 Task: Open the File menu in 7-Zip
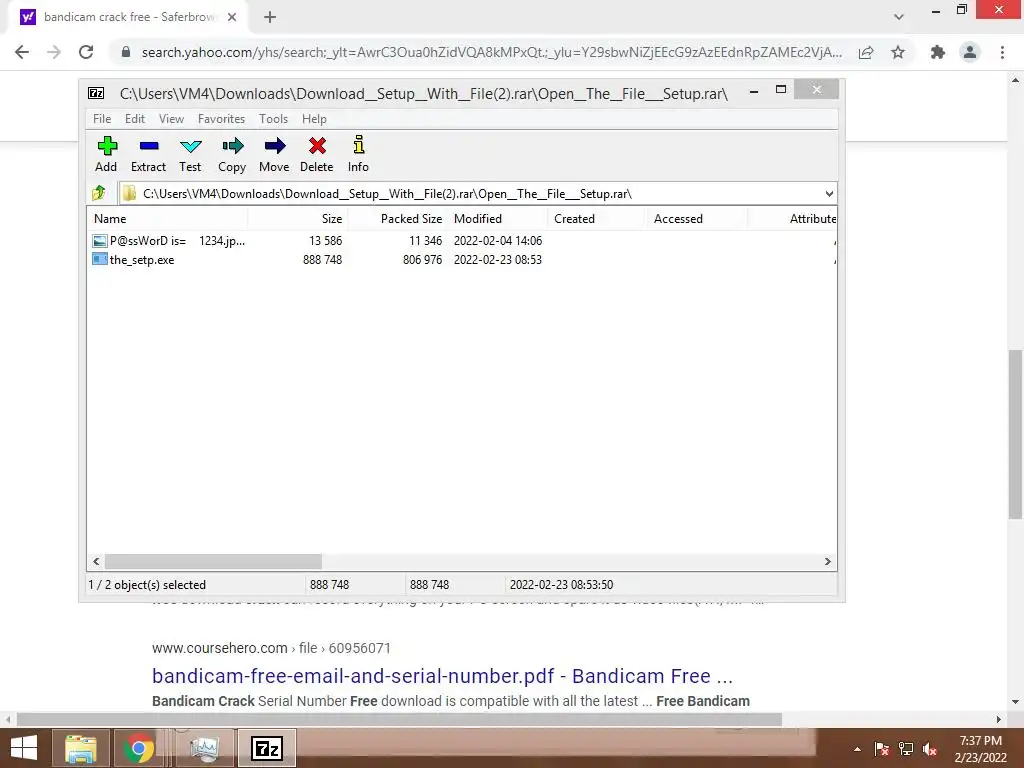(x=102, y=119)
